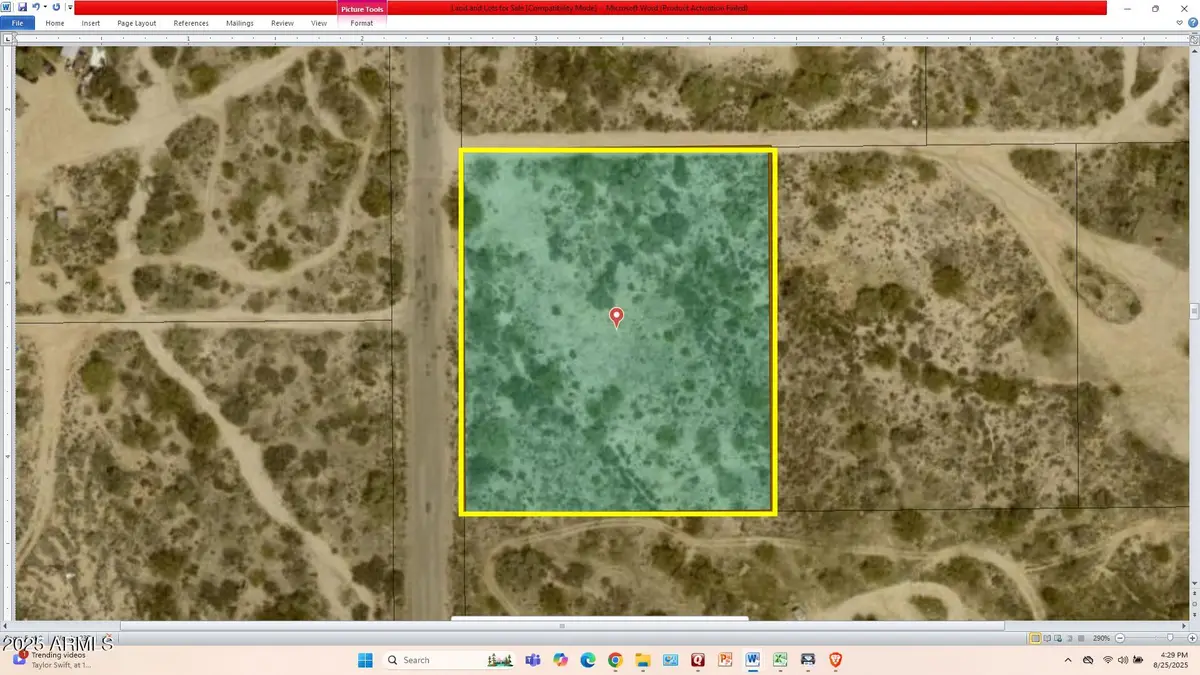
Task: Select the Draft view icon
Action: (1082, 637)
